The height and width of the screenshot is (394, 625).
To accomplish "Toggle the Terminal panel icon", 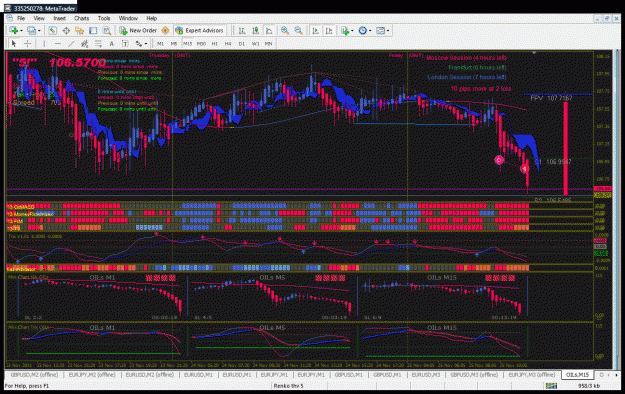I will pyautogui.click(x=93, y=30).
